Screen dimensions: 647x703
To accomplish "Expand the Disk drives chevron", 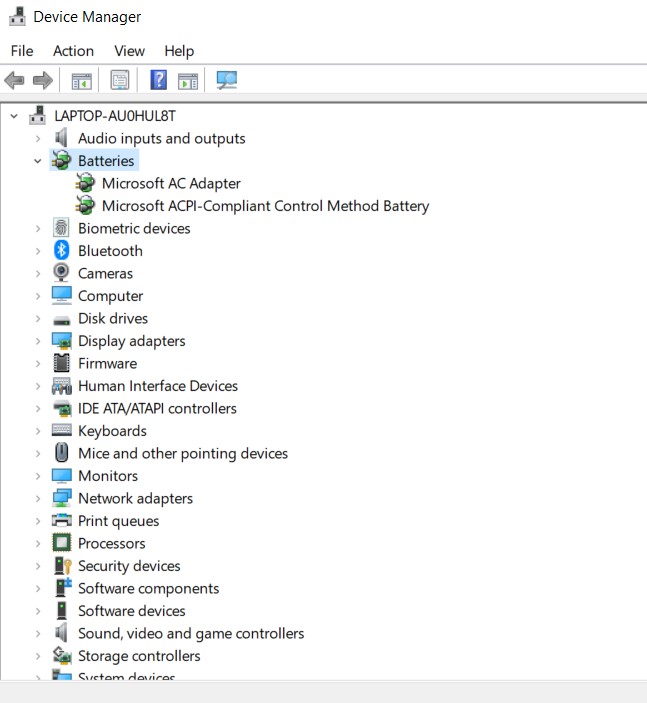I will point(38,318).
